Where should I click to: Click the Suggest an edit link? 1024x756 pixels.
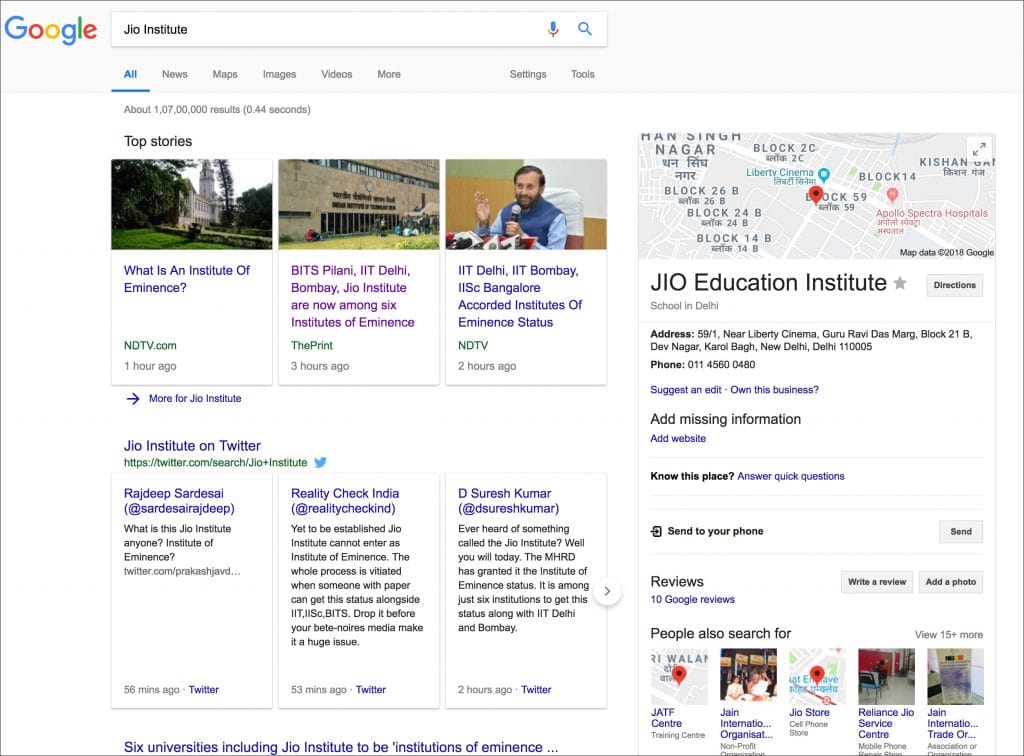click(x=685, y=390)
